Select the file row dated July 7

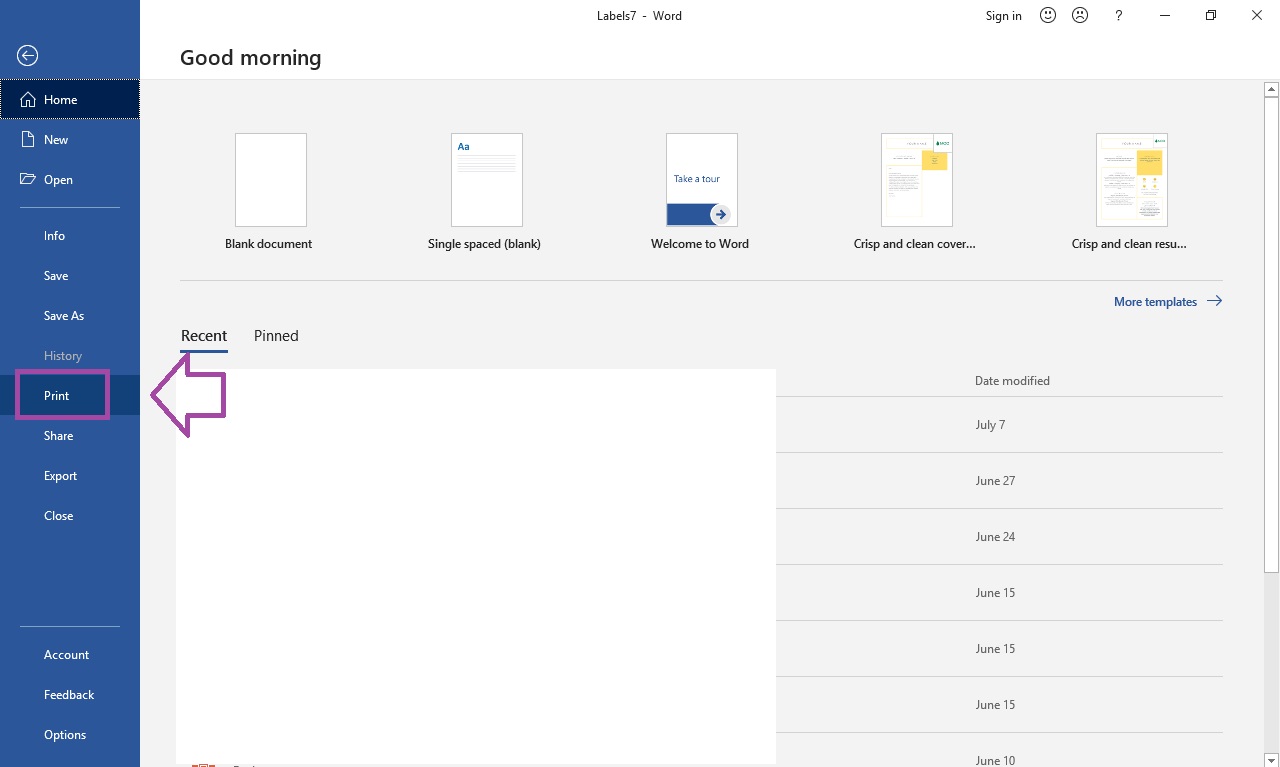tap(701, 425)
